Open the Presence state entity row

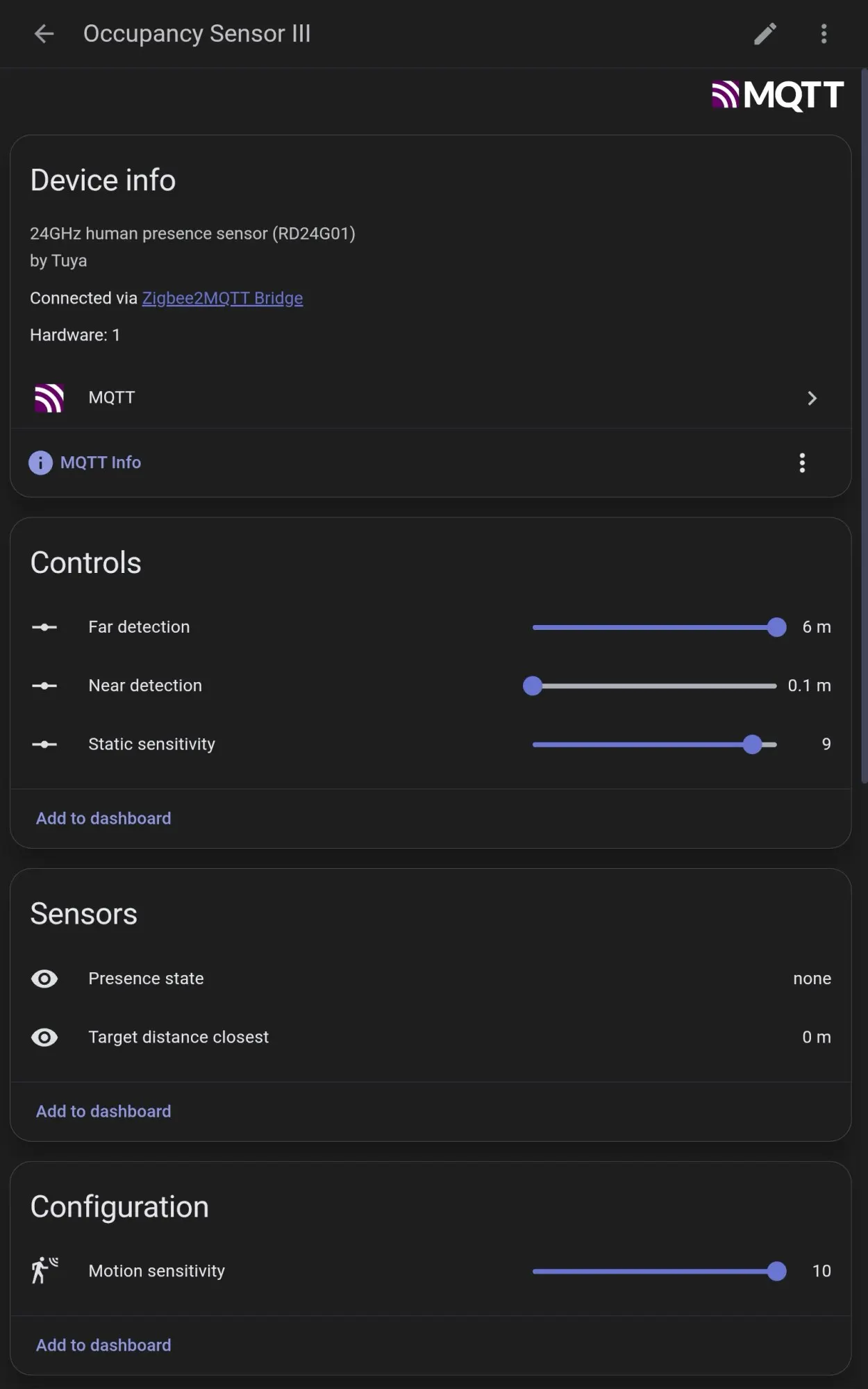point(431,979)
